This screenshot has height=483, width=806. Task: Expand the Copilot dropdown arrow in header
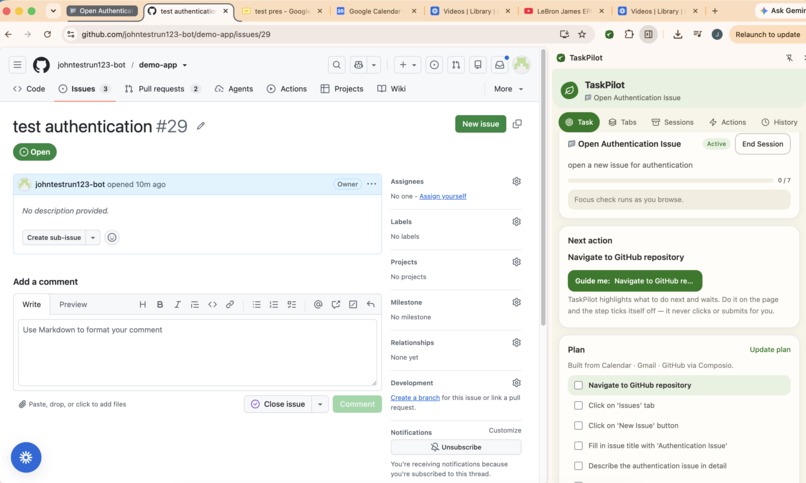point(374,65)
